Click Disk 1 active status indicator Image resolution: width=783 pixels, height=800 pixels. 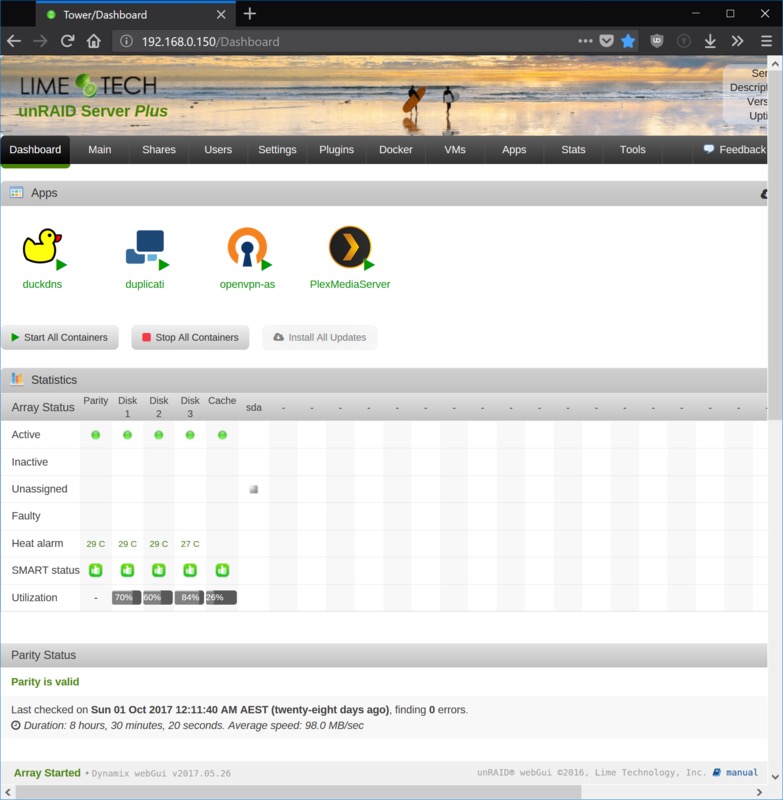pos(128,435)
